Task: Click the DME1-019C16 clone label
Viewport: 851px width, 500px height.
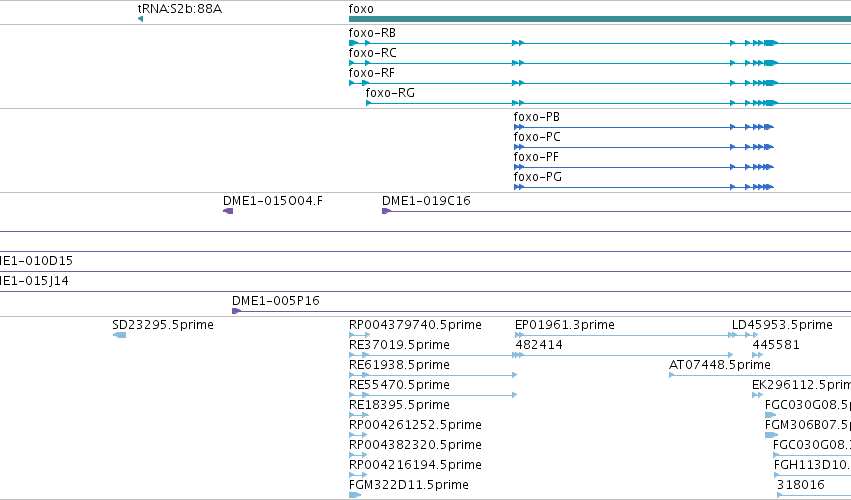Action: click(x=426, y=201)
